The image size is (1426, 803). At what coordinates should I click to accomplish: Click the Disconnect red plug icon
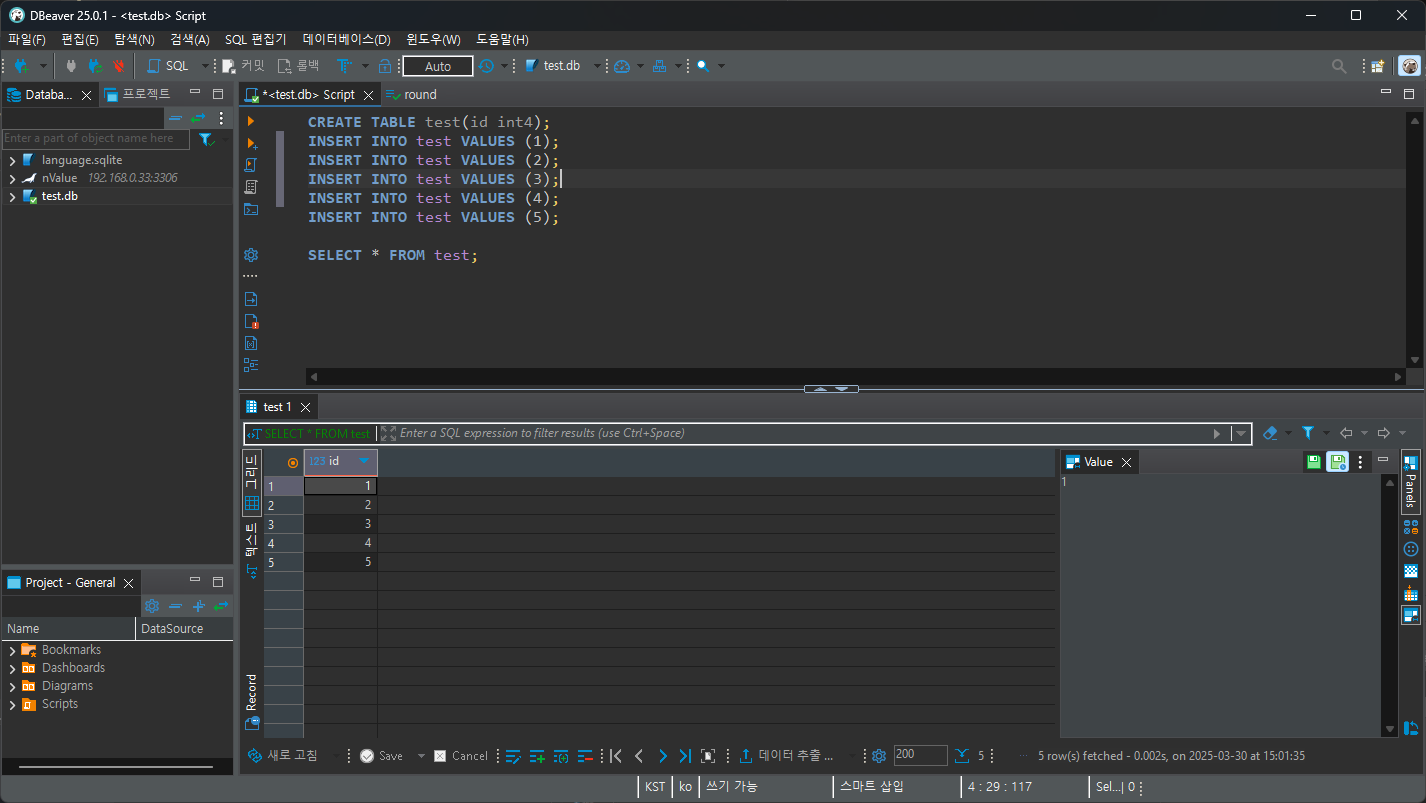point(119,66)
